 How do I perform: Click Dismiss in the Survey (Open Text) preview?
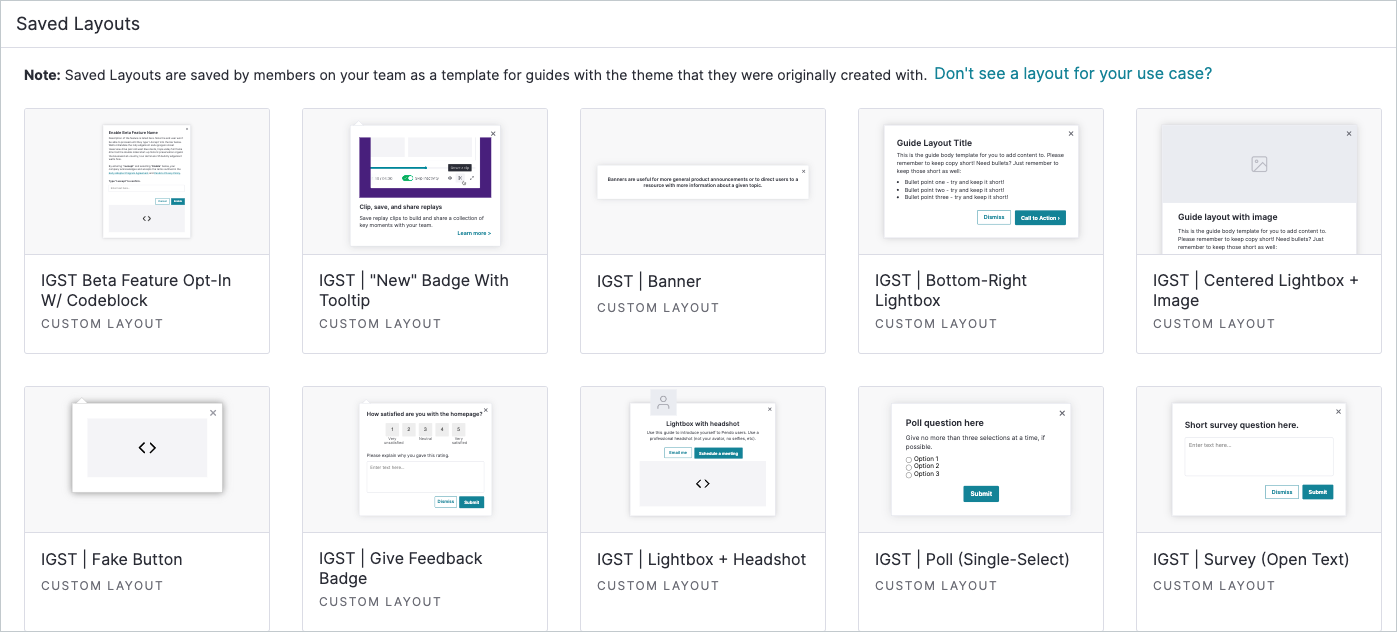click(1283, 492)
